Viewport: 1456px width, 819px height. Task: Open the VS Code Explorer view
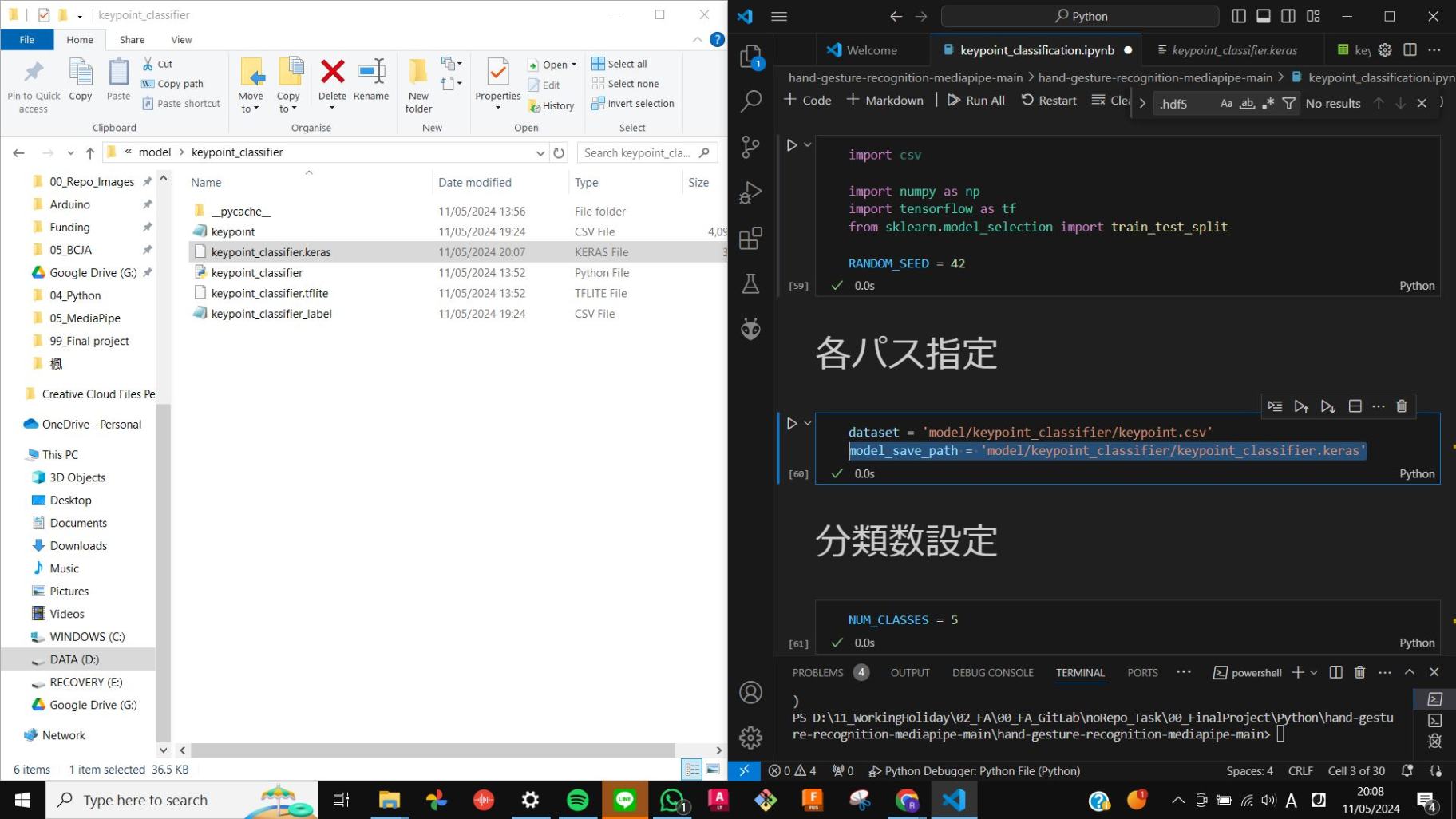(750, 56)
